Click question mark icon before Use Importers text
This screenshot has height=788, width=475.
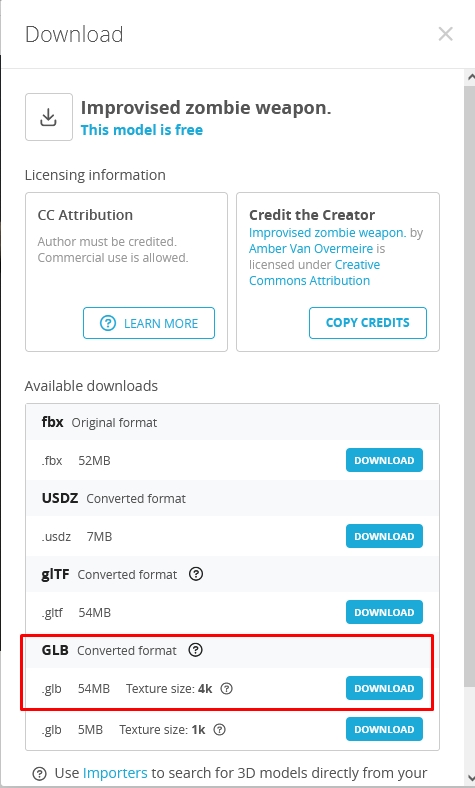[x=39, y=773]
